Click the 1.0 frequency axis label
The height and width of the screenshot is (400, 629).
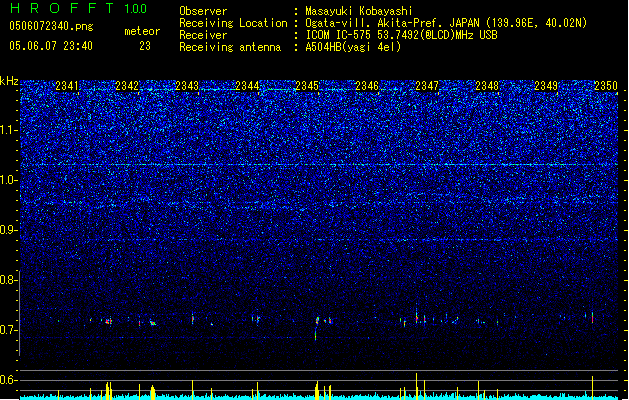tap(9, 180)
